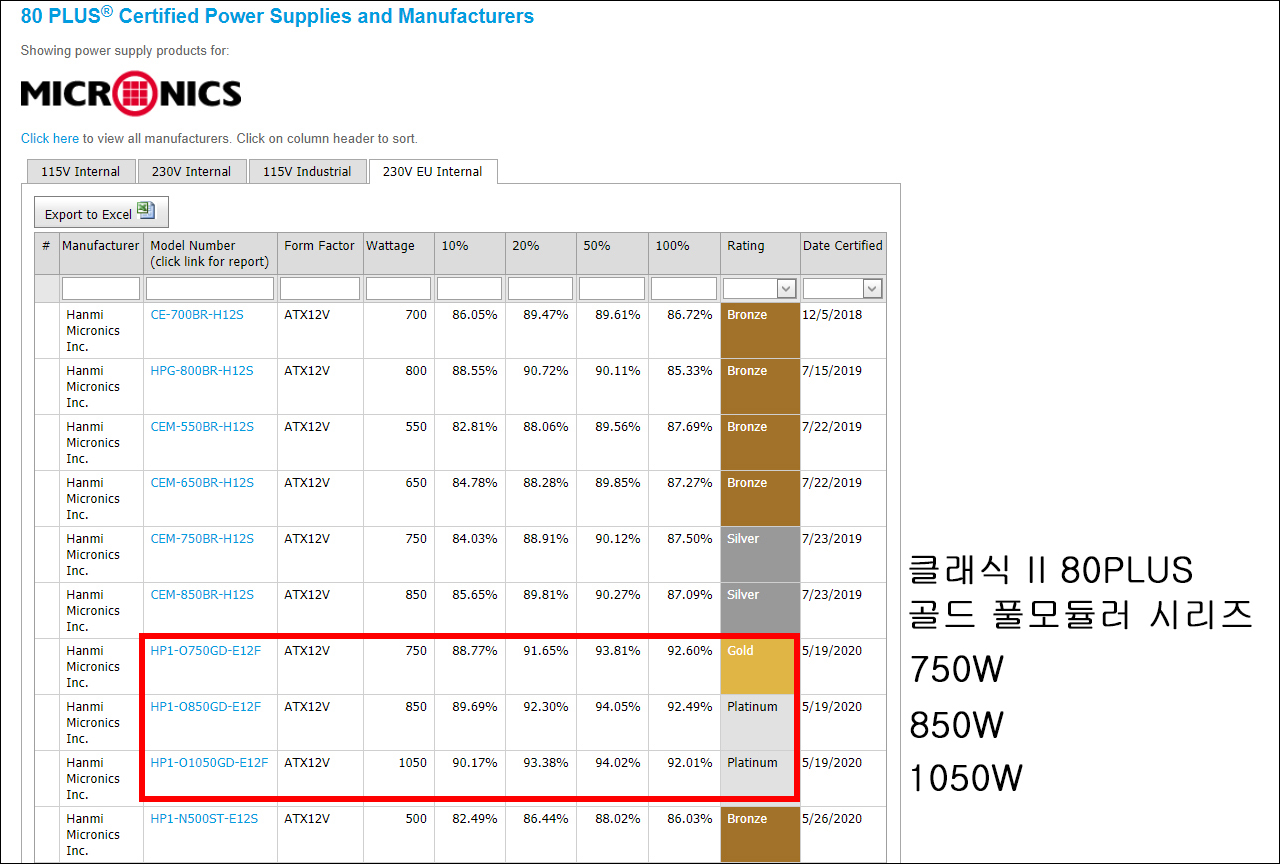Sort table by Date Certified header
Viewport: 1280px width, 864px height.
(x=842, y=246)
